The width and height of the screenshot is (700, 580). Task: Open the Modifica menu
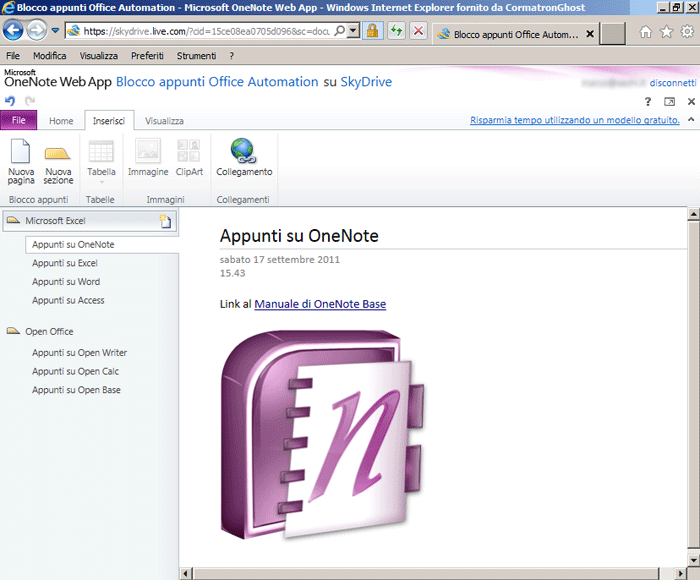click(x=50, y=56)
